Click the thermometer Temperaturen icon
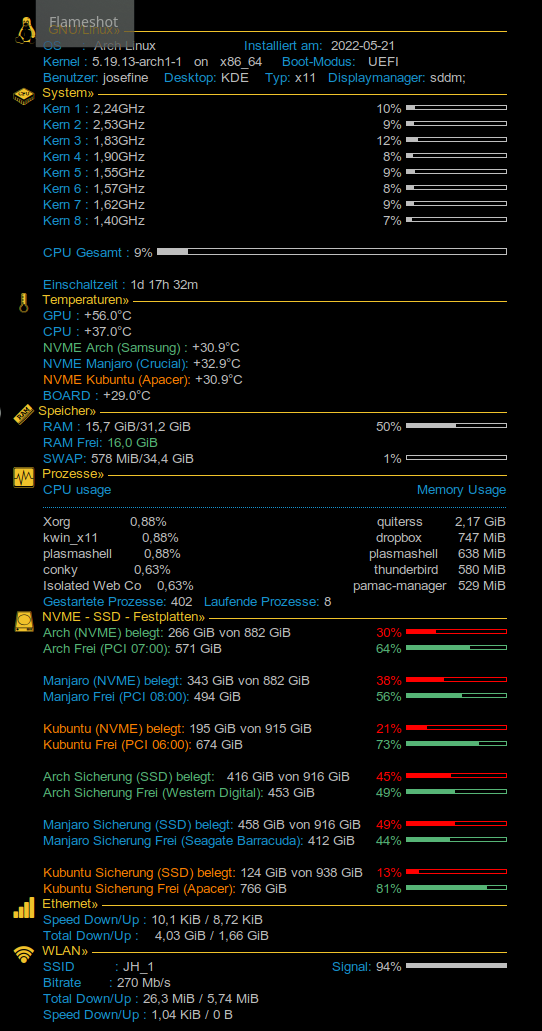Viewport: 542px width, 1031px height. [x=24, y=303]
